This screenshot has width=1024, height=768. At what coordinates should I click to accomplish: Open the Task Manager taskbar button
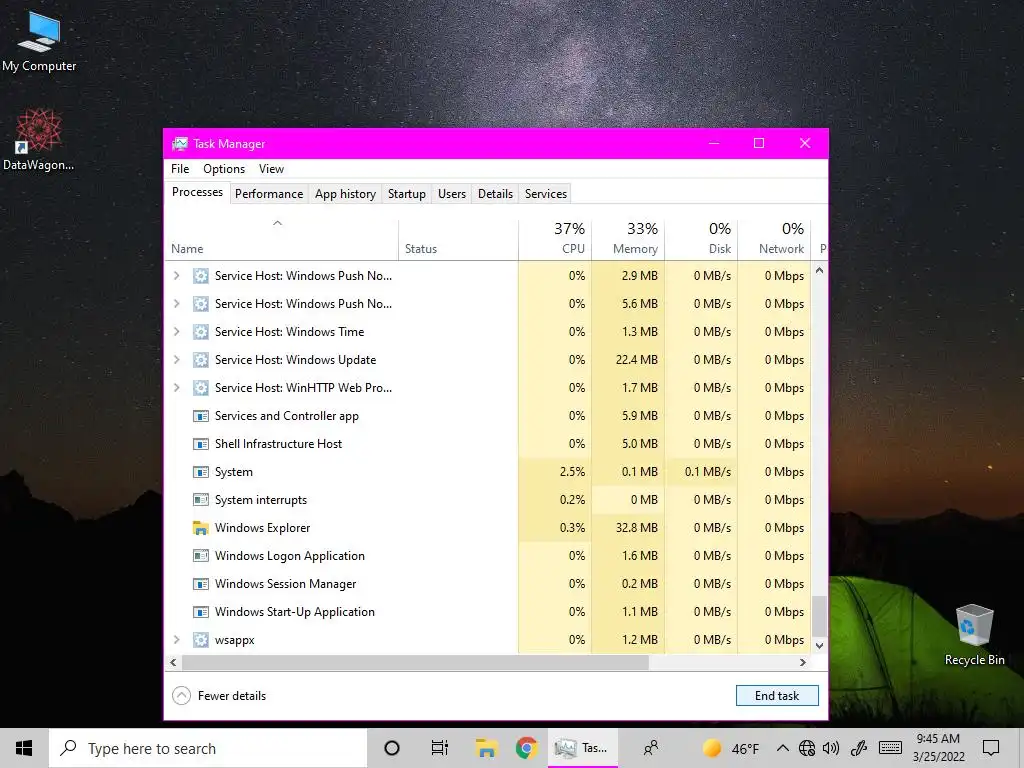coord(583,748)
